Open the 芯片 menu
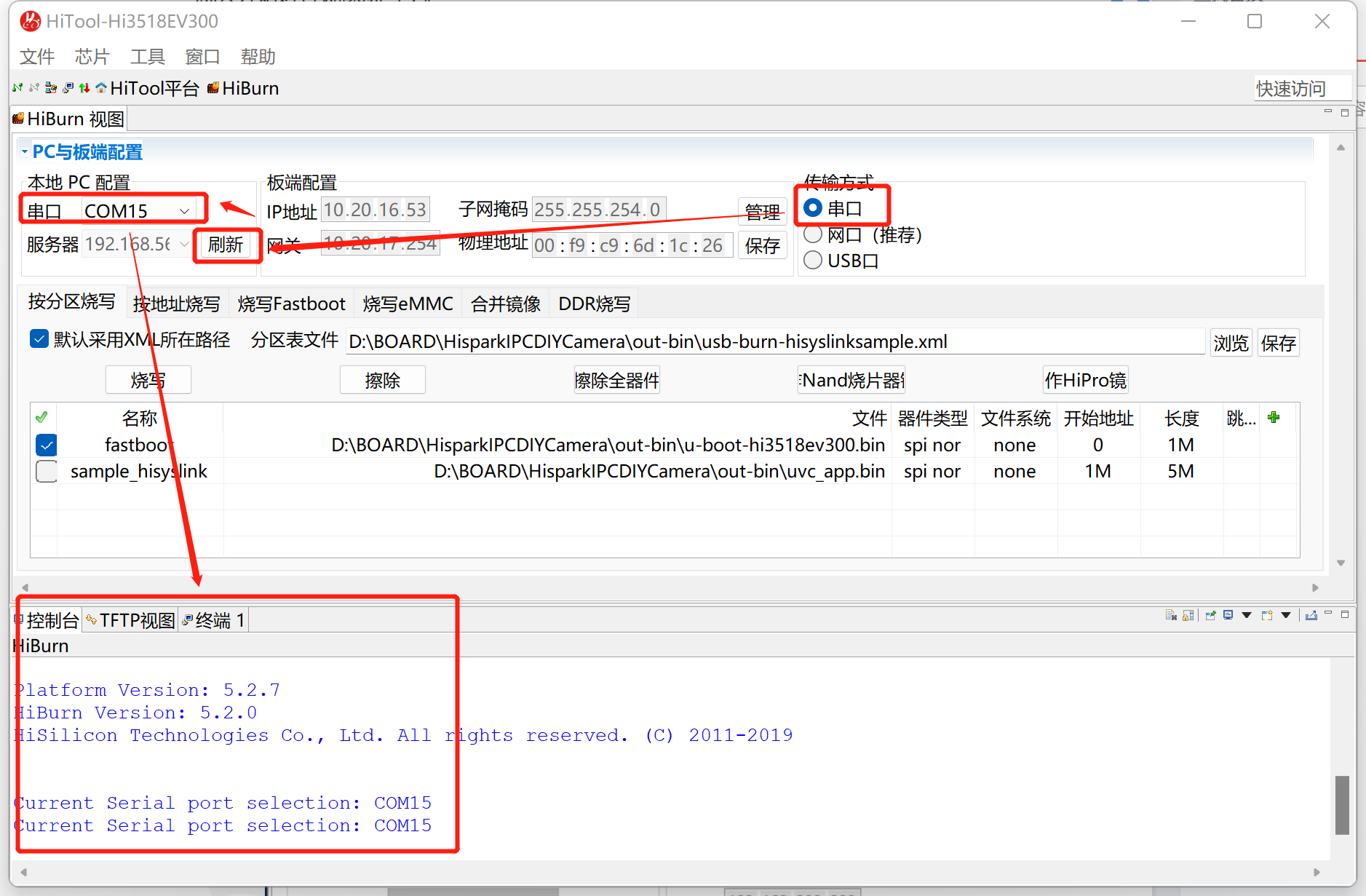The width and height of the screenshot is (1366, 896). (x=92, y=57)
